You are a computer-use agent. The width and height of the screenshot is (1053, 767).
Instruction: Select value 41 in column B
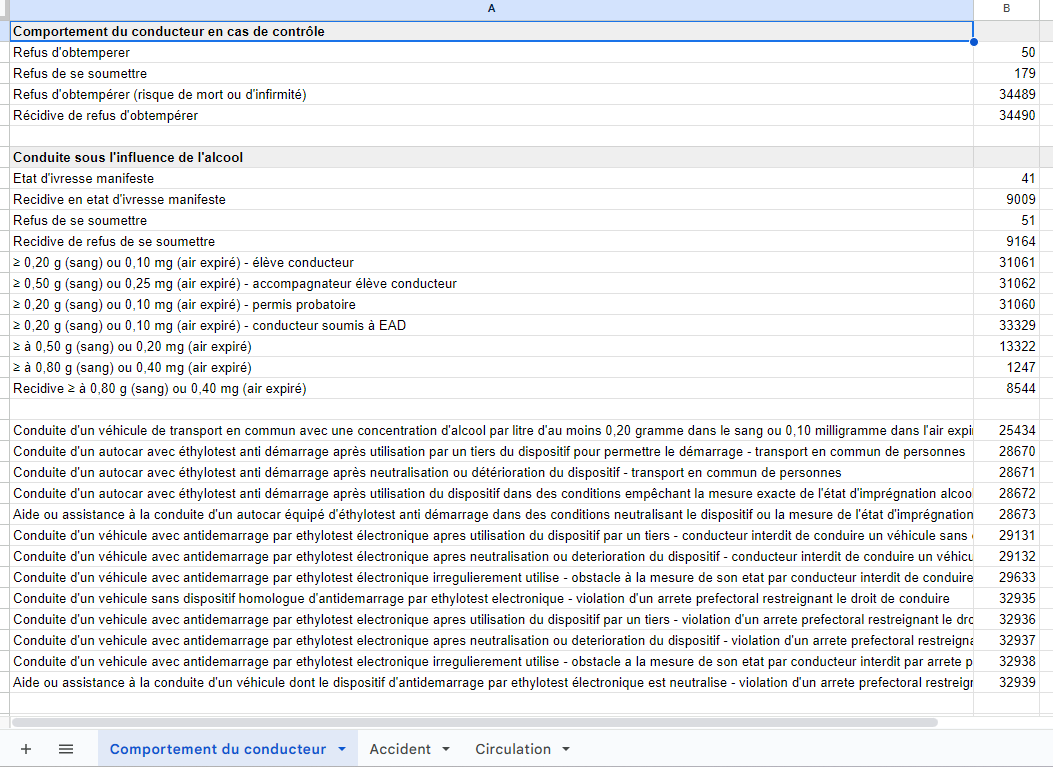(x=1006, y=179)
